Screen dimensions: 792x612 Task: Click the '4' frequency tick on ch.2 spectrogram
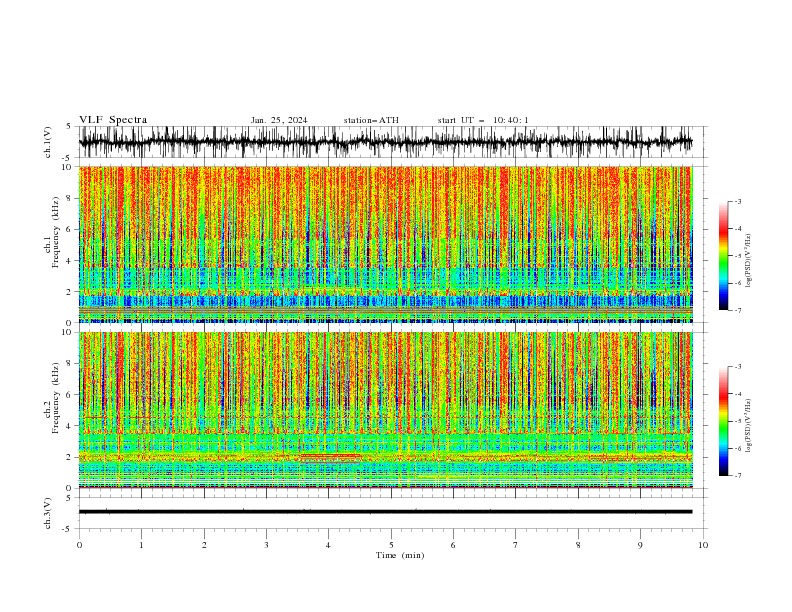pyautogui.click(x=71, y=426)
